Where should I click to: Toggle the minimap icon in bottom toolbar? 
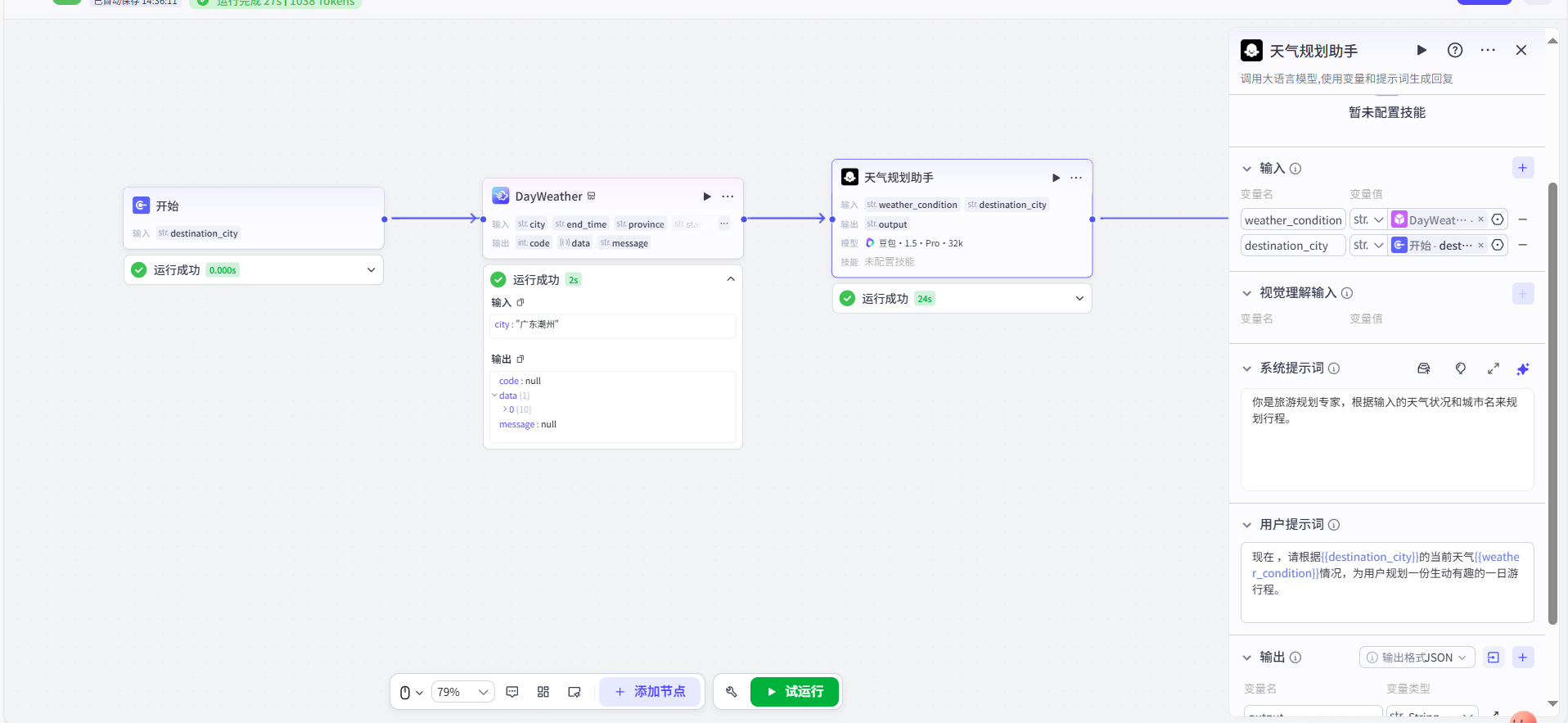pyautogui.click(x=574, y=692)
